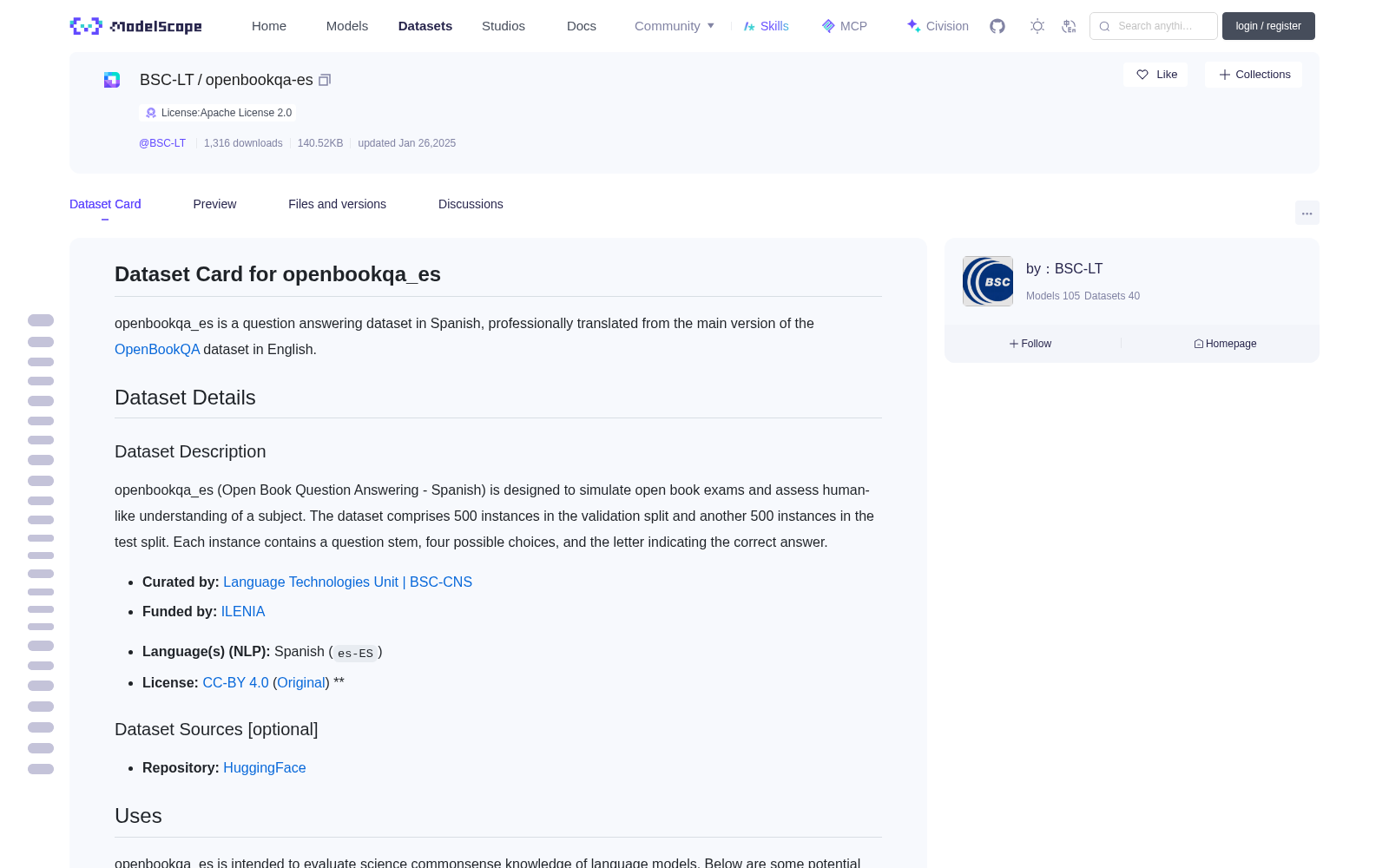The height and width of the screenshot is (868, 1389).
Task: Copy dataset name with the copy icon
Action: pyautogui.click(x=325, y=80)
